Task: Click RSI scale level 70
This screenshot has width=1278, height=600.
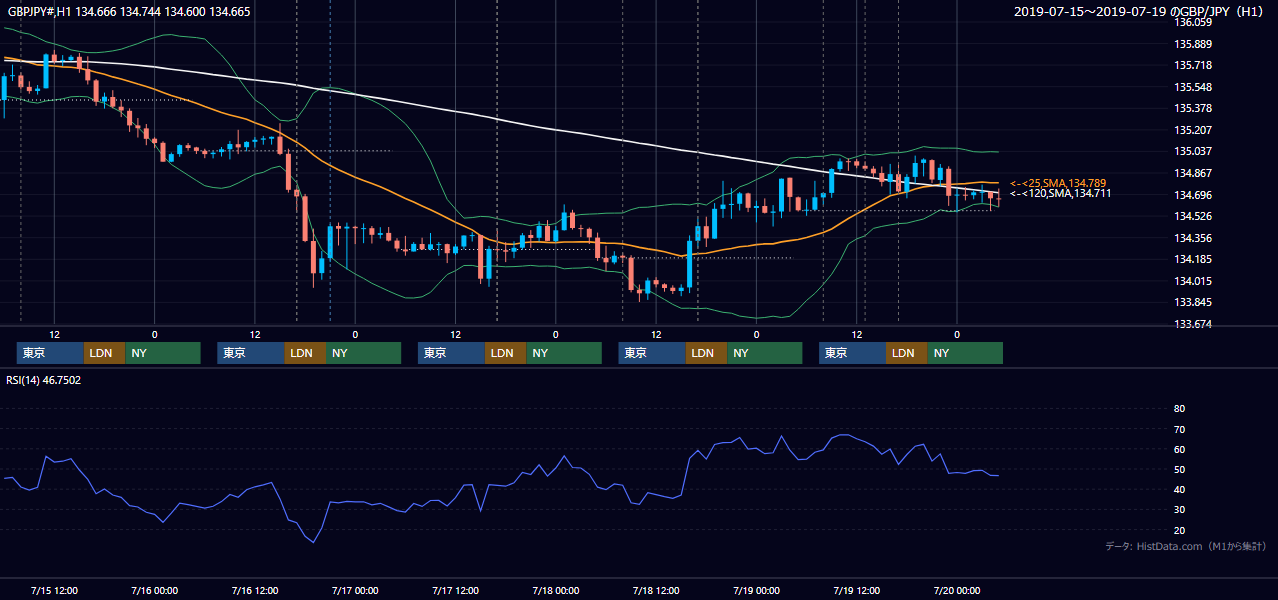Action: 1179,429
